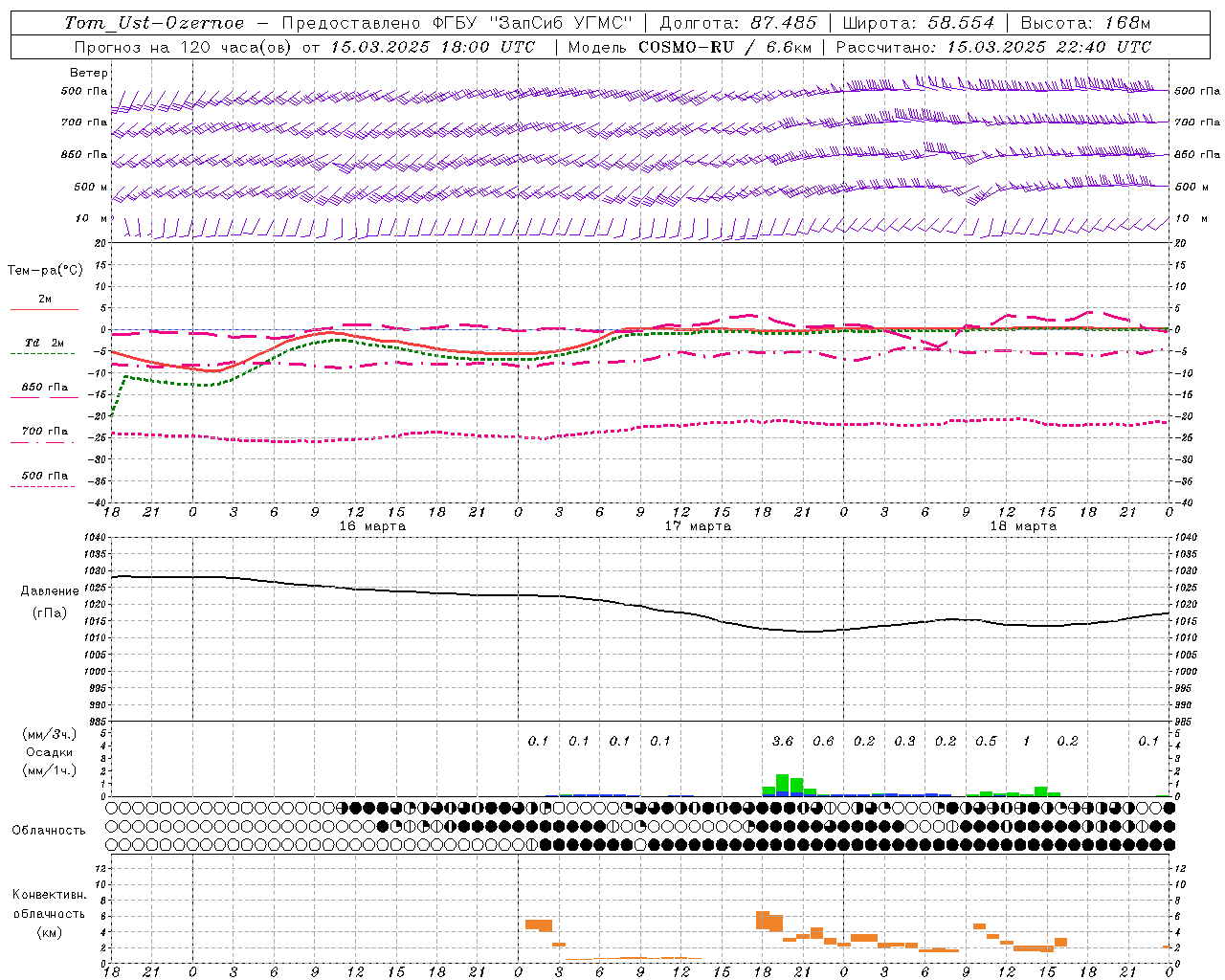The image size is (1225, 980).
Task: Click the 3.6 precipitation total value
Action: (x=783, y=741)
